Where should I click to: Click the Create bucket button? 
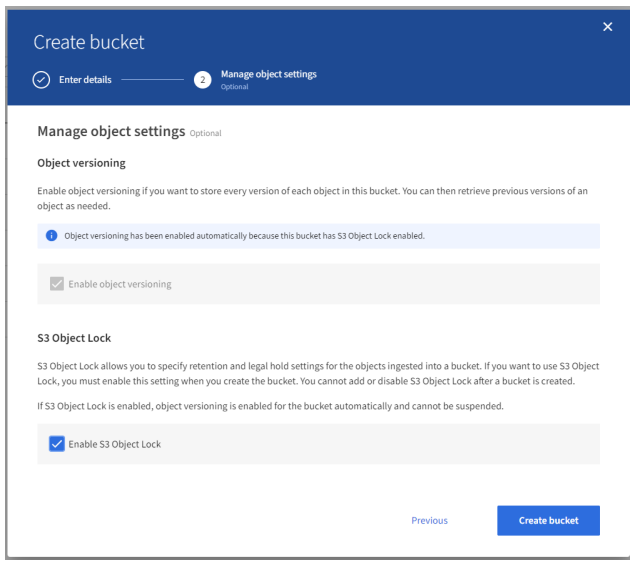click(x=547, y=520)
